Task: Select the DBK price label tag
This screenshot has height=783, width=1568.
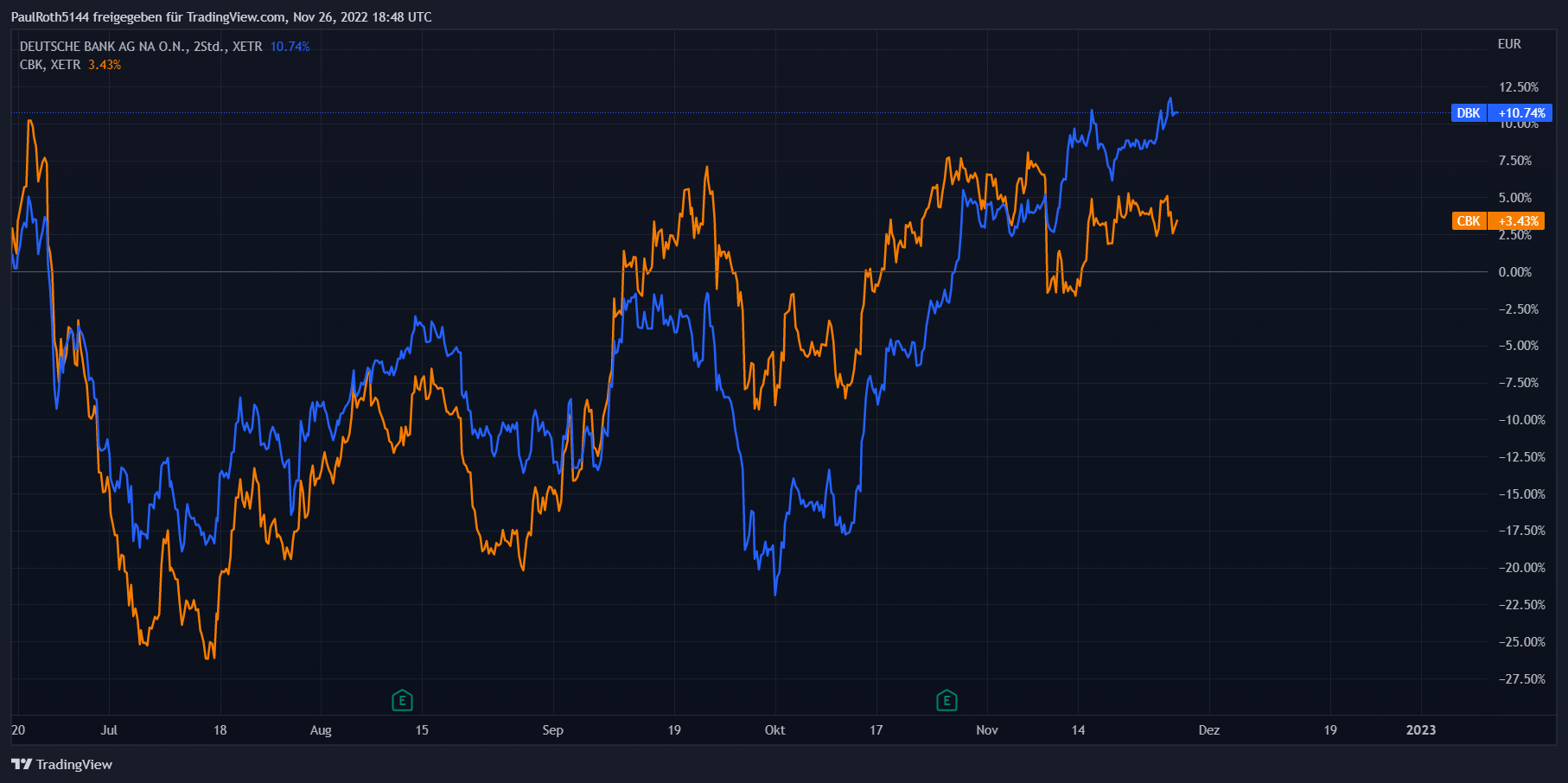Action: tap(1469, 113)
